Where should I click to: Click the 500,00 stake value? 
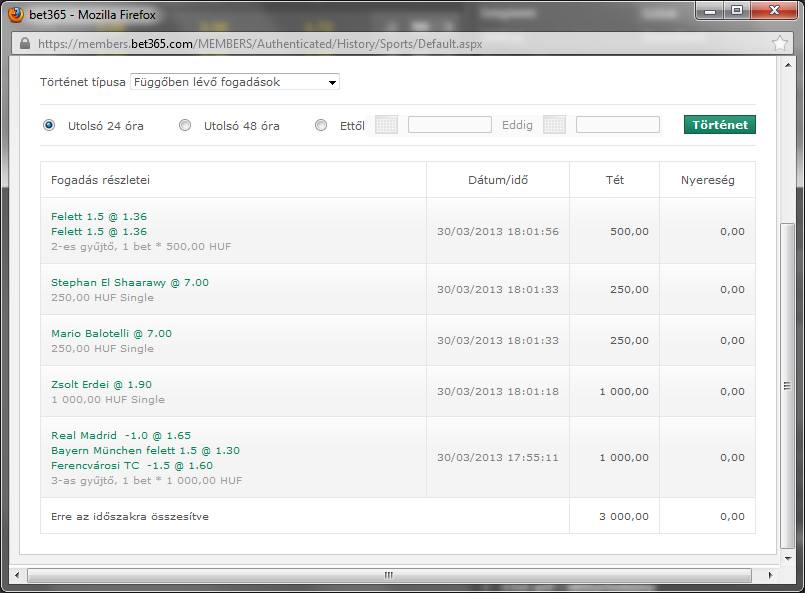click(x=629, y=232)
